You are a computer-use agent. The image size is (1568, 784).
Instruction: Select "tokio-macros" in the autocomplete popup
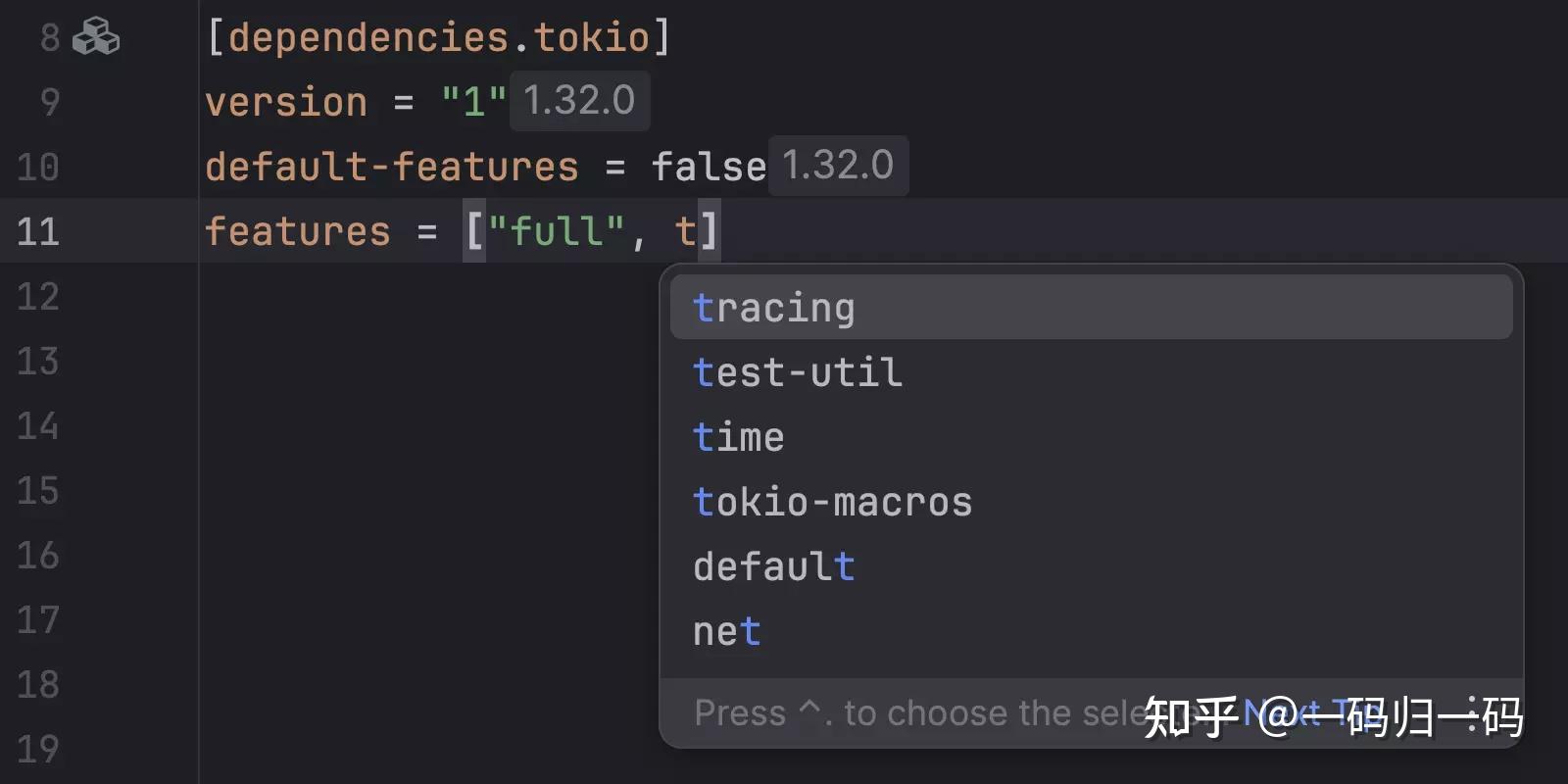(832, 502)
